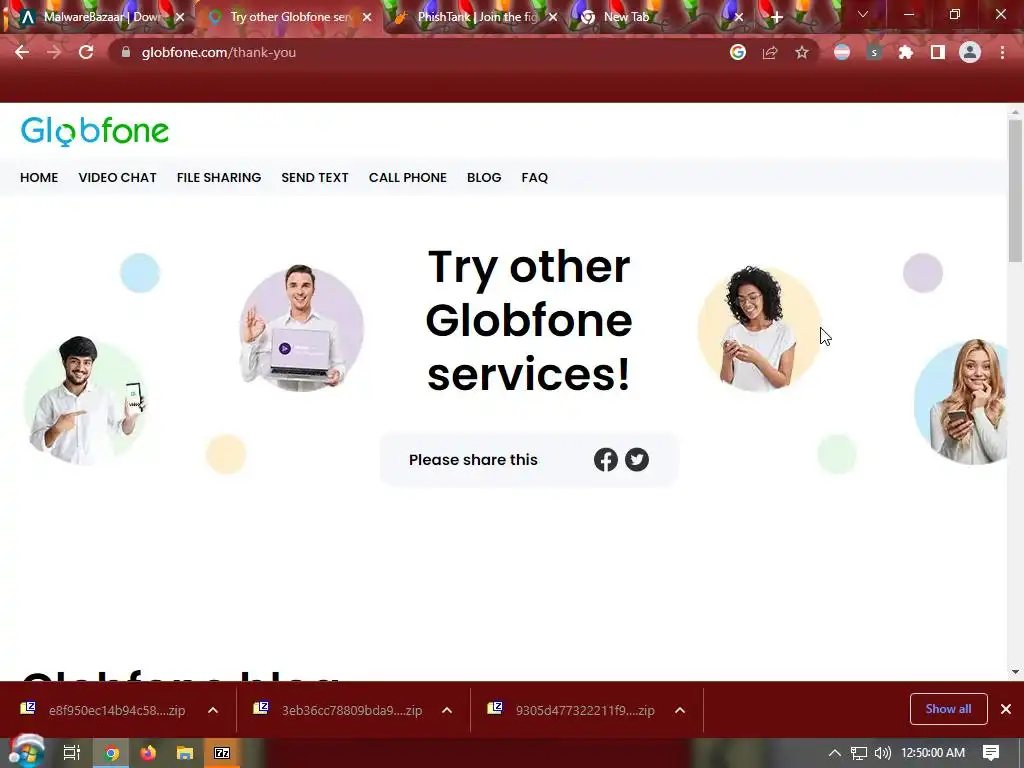Bookmark this page with the star icon
The width and height of the screenshot is (1024, 768).
point(802,52)
